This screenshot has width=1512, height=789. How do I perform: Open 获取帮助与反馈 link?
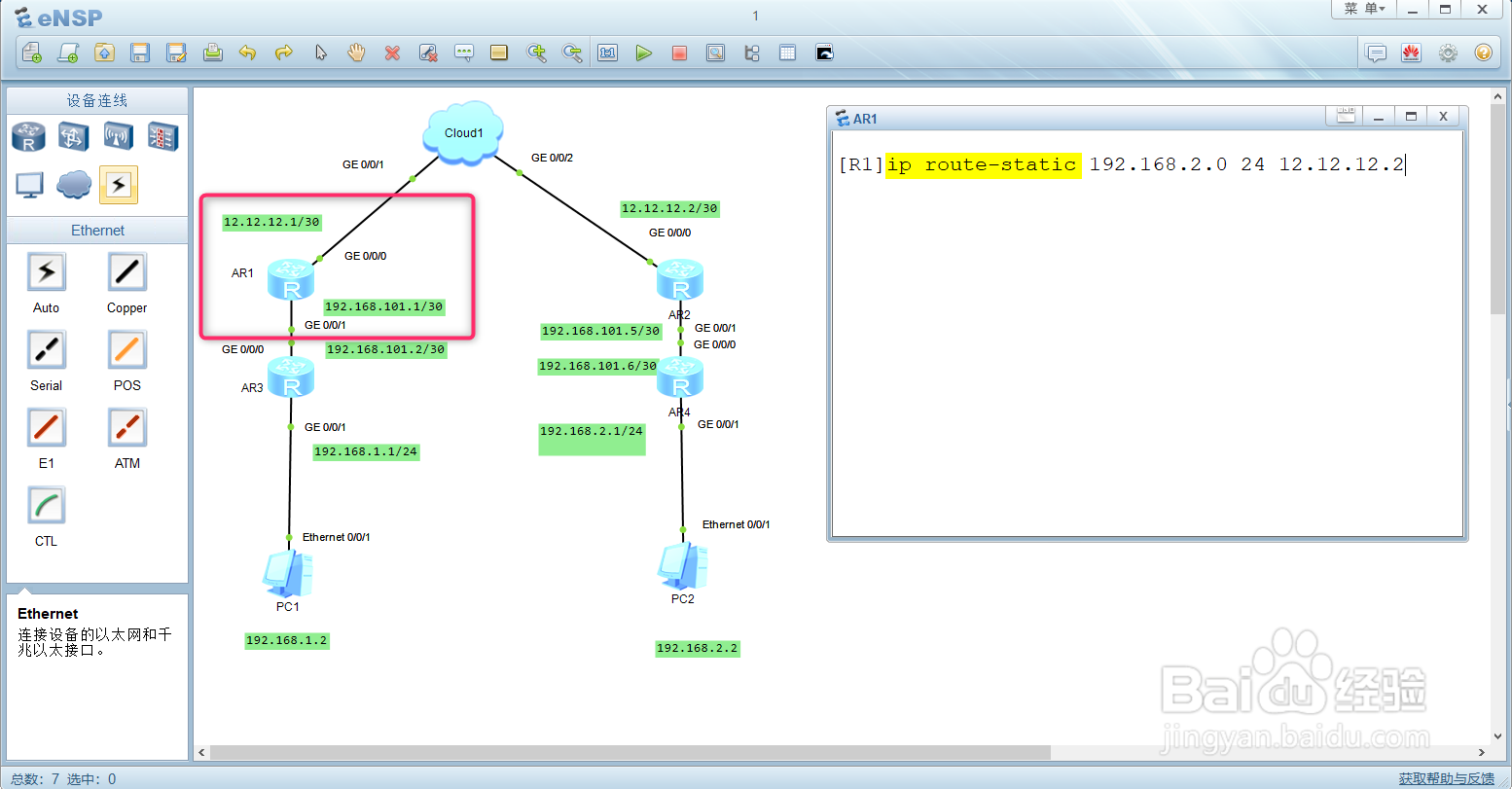pos(1446,778)
